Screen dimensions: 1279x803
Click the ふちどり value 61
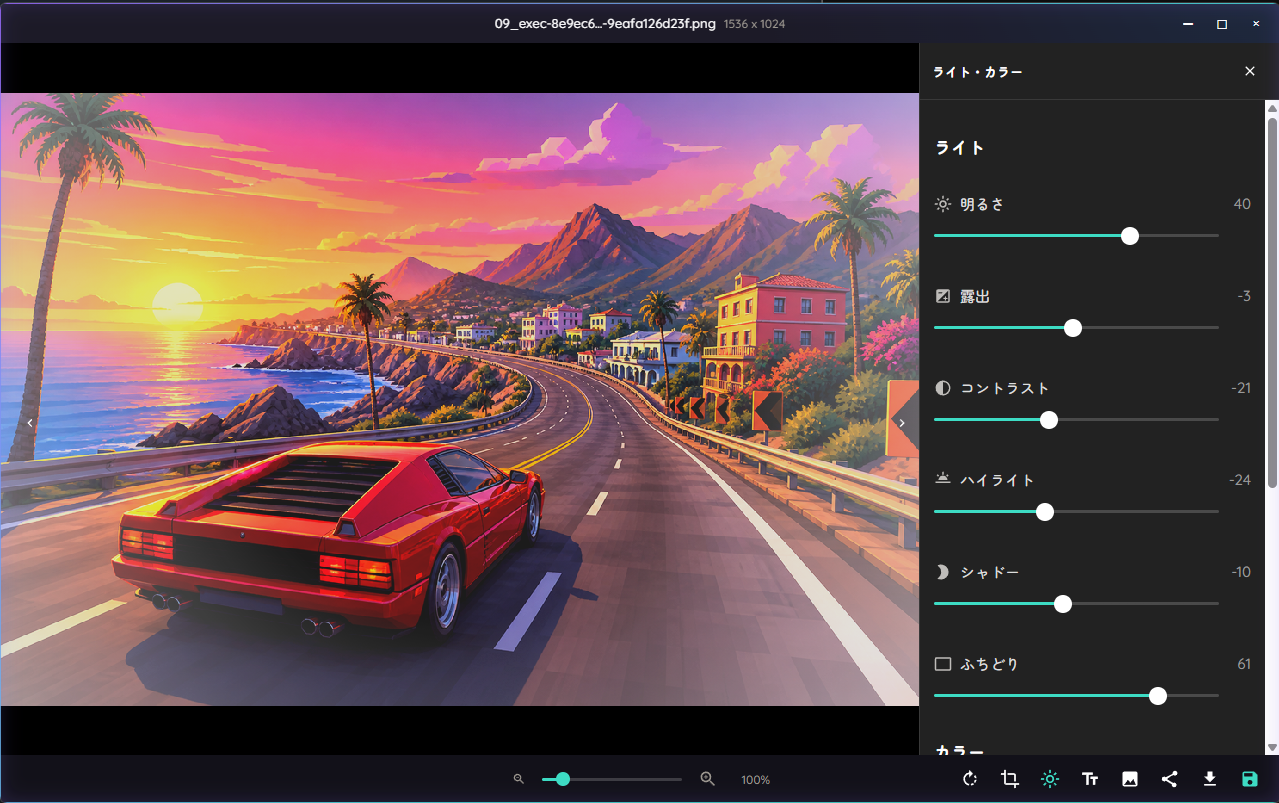click(1244, 664)
